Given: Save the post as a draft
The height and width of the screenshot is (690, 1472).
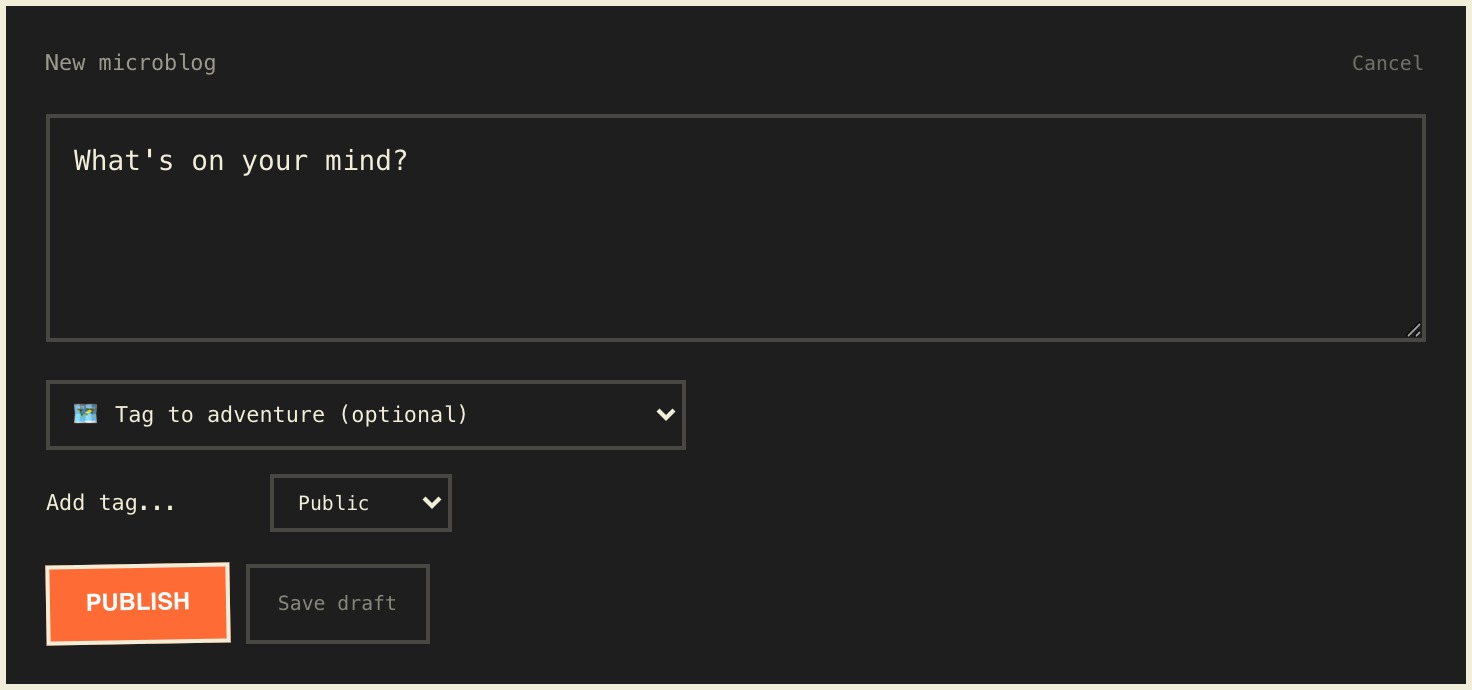Looking at the screenshot, I should [337, 603].
